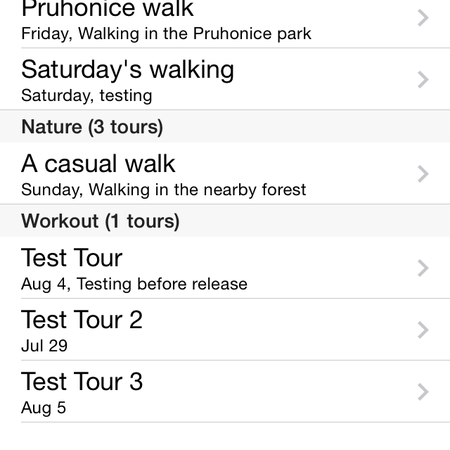Tap the chevron beside Test Tour 3
Screen dimensions: 450x450
point(423,392)
